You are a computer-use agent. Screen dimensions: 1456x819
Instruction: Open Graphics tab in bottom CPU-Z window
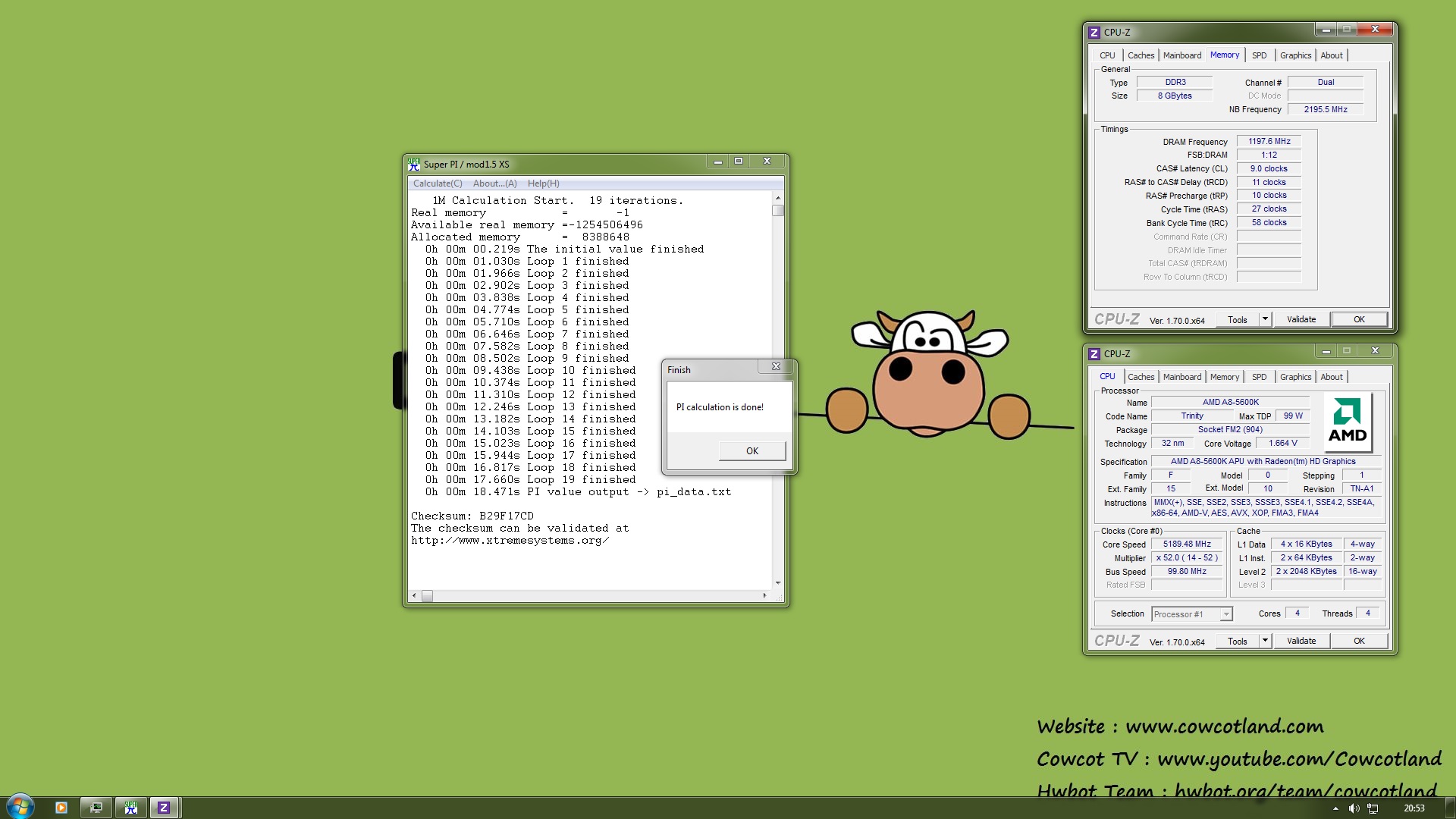coord(1295,377)
